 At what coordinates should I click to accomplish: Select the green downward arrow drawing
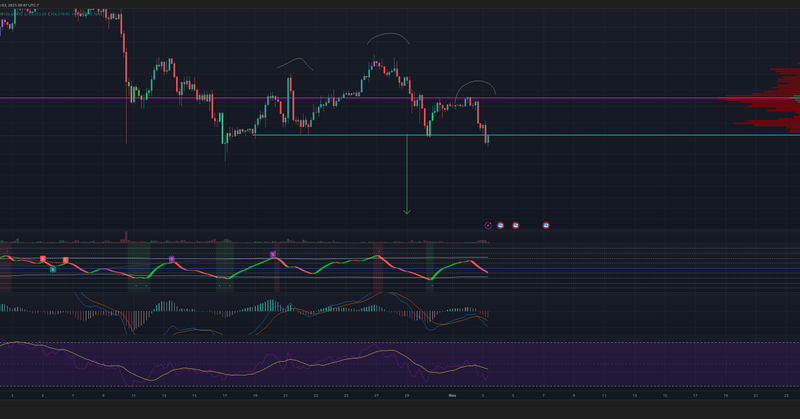click(407, 175)
